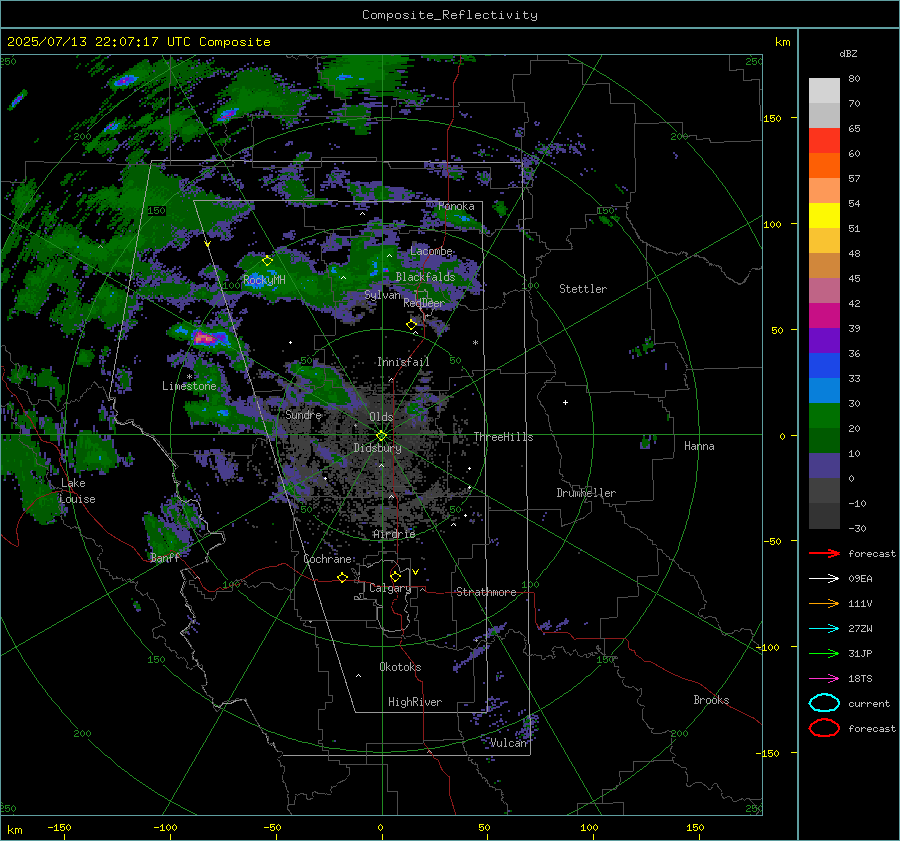Image resolution: width=900 pixels, height=841 pixels.
Task: Click the light gray 70-80 dBZ swatch
Action: point(824,91)
